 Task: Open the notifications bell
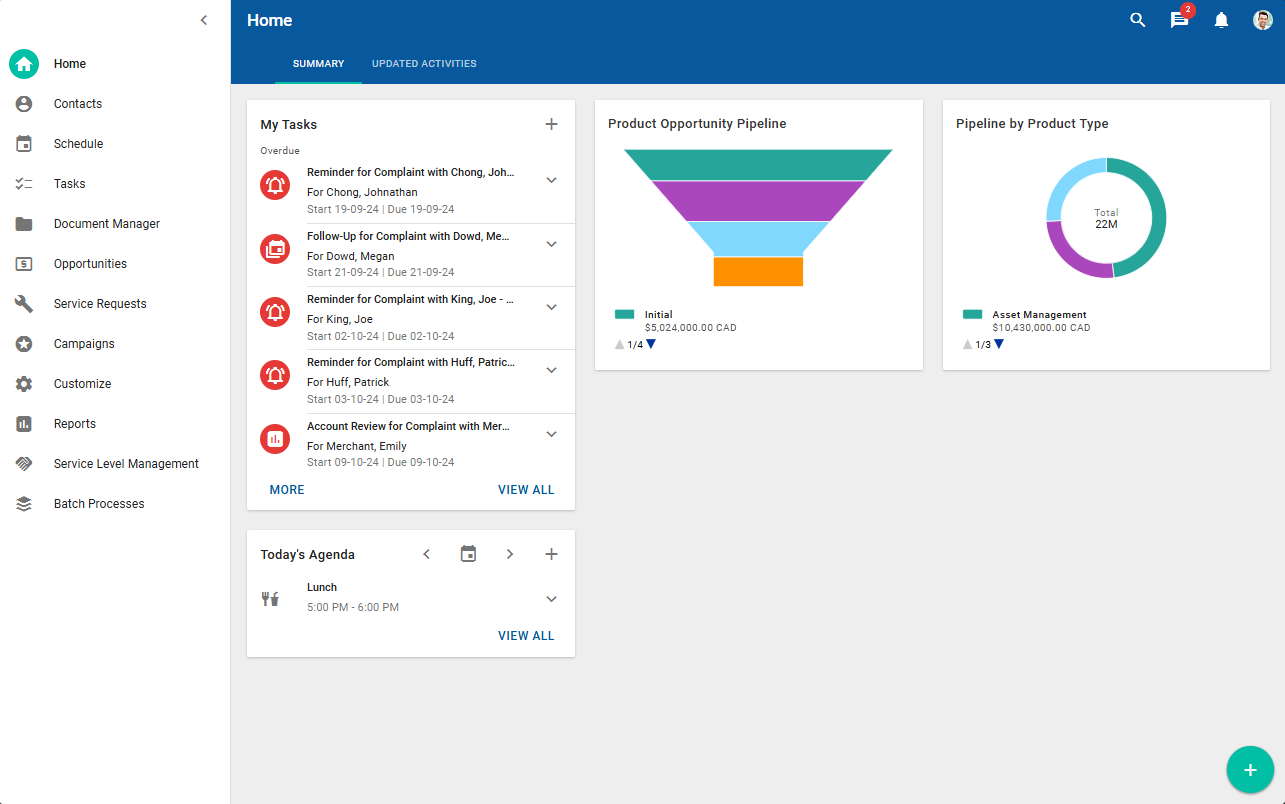click(1221, 20)
